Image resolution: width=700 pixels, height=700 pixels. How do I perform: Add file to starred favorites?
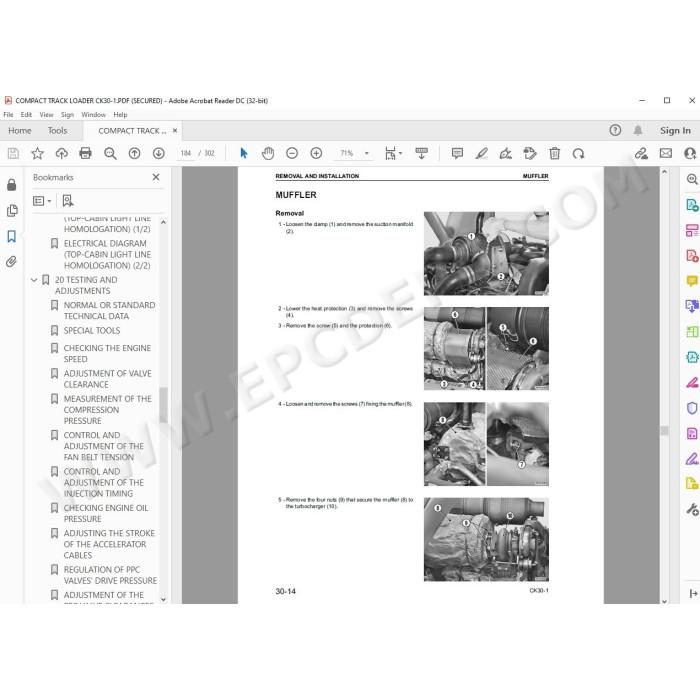[38, 154]
